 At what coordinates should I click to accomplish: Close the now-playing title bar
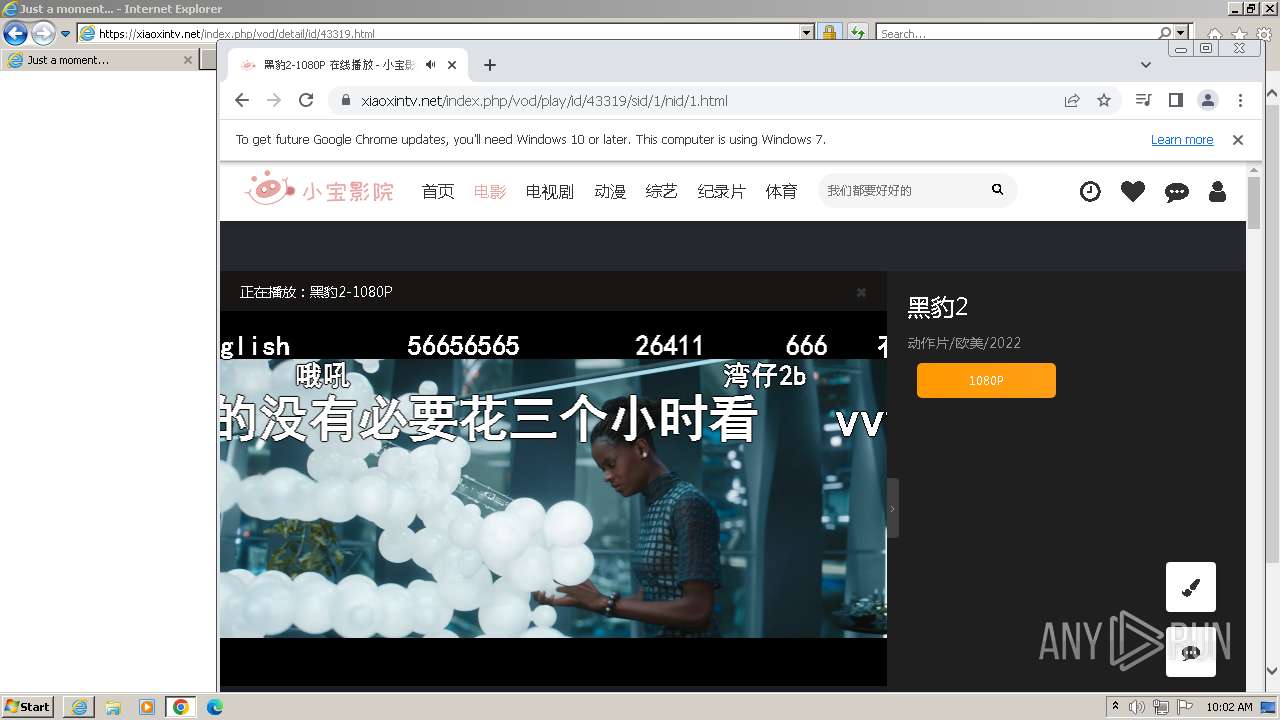click(x=861, y=293)
